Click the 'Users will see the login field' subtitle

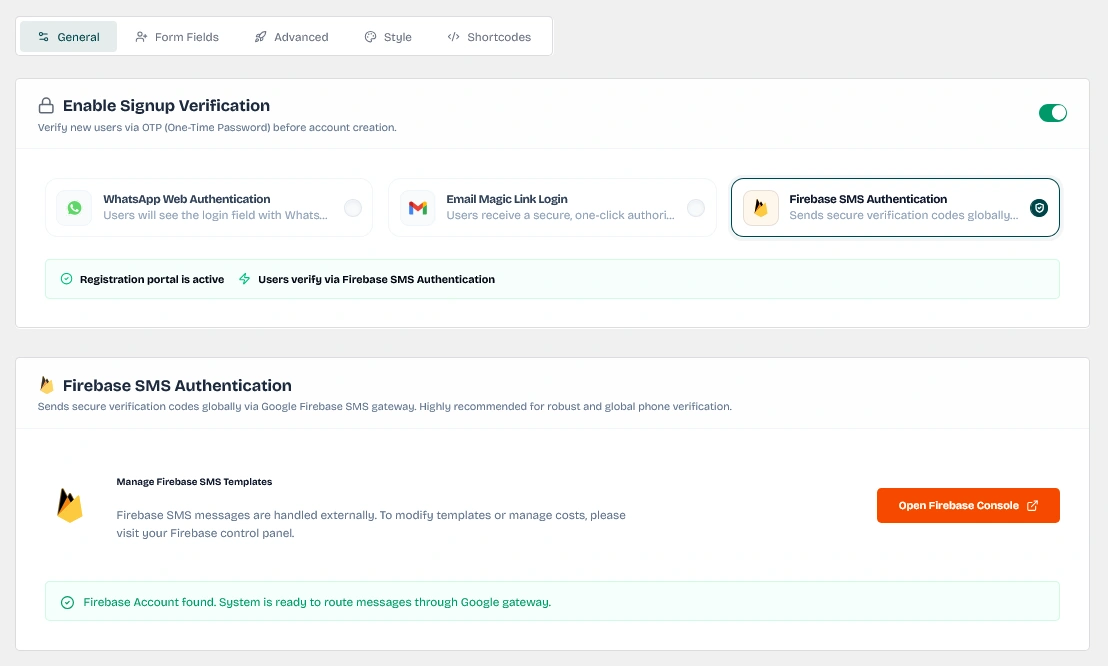pyautogui.click(x=216, y=215)
